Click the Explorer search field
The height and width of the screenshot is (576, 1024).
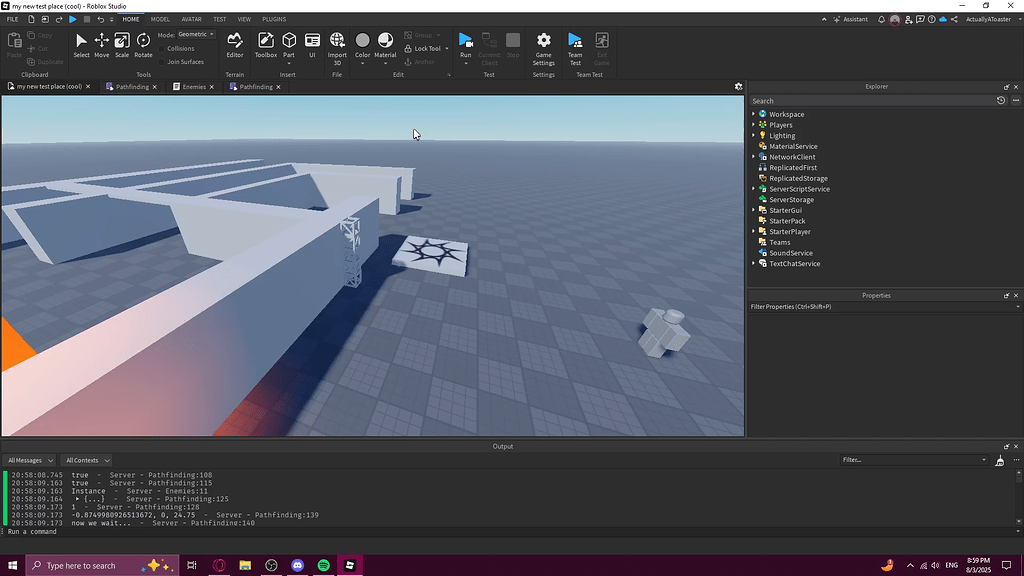coord(871,101)
